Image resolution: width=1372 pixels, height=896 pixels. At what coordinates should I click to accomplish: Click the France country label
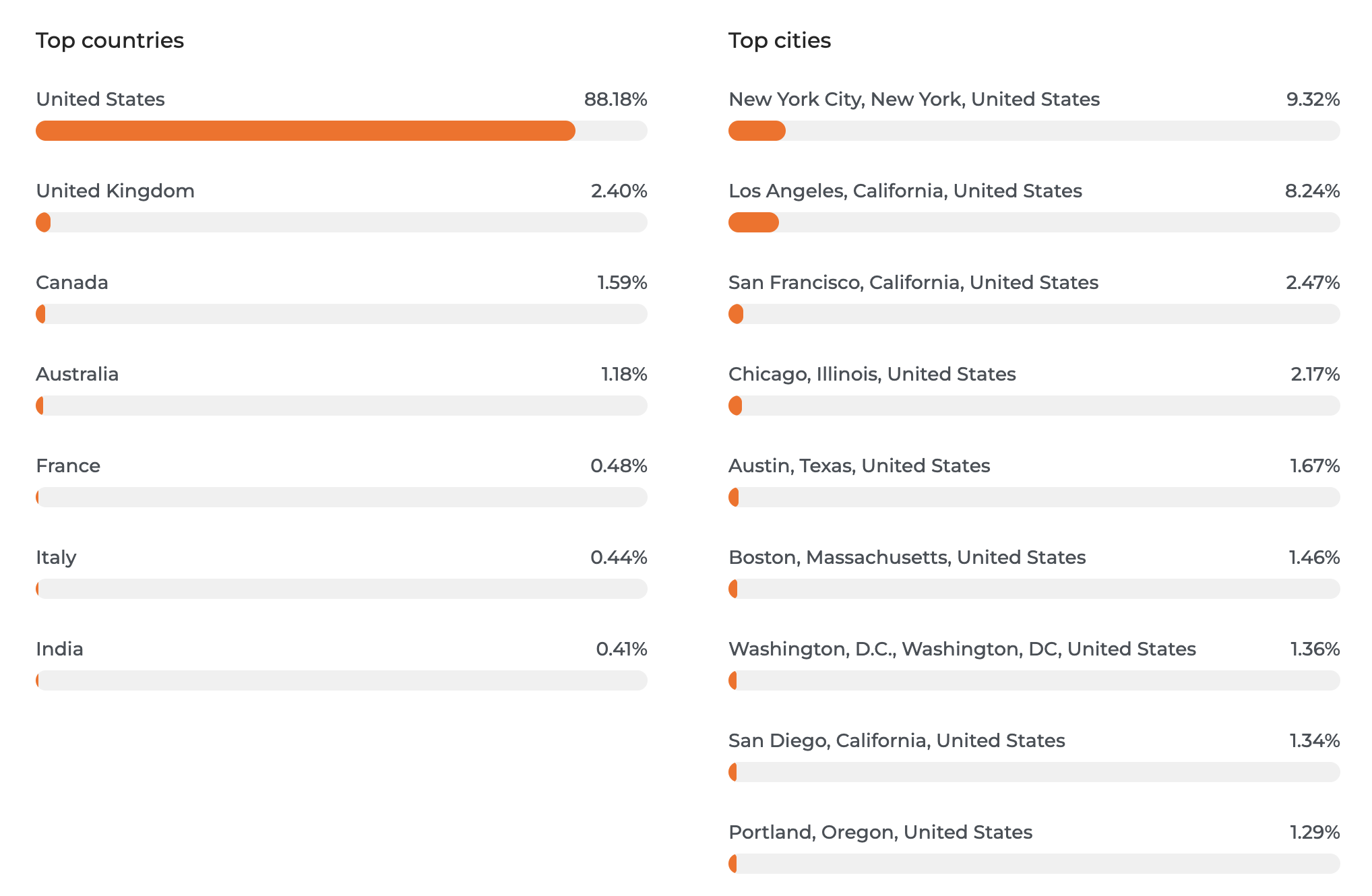68,466
